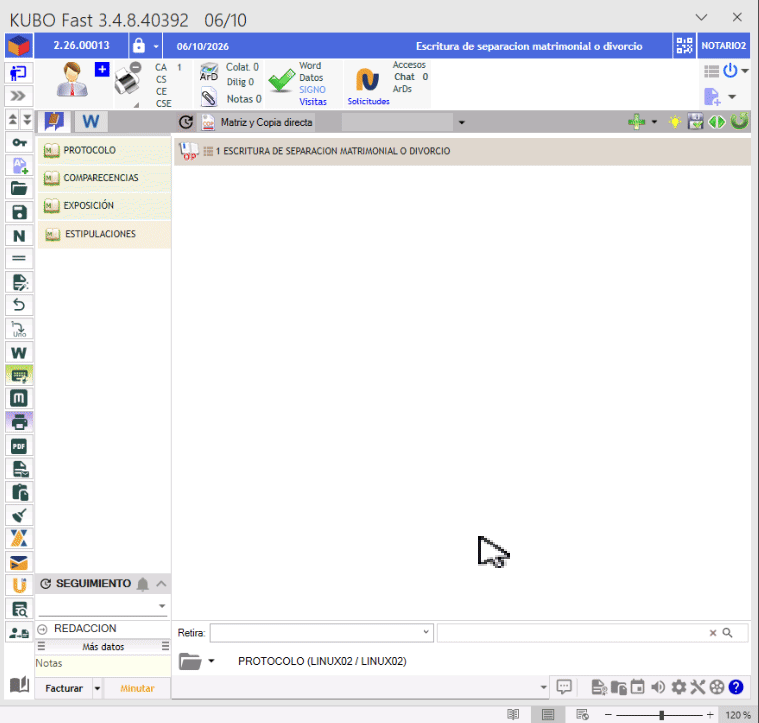Click the Más datos bar
The image size is (759, 723).
point(103,647)
